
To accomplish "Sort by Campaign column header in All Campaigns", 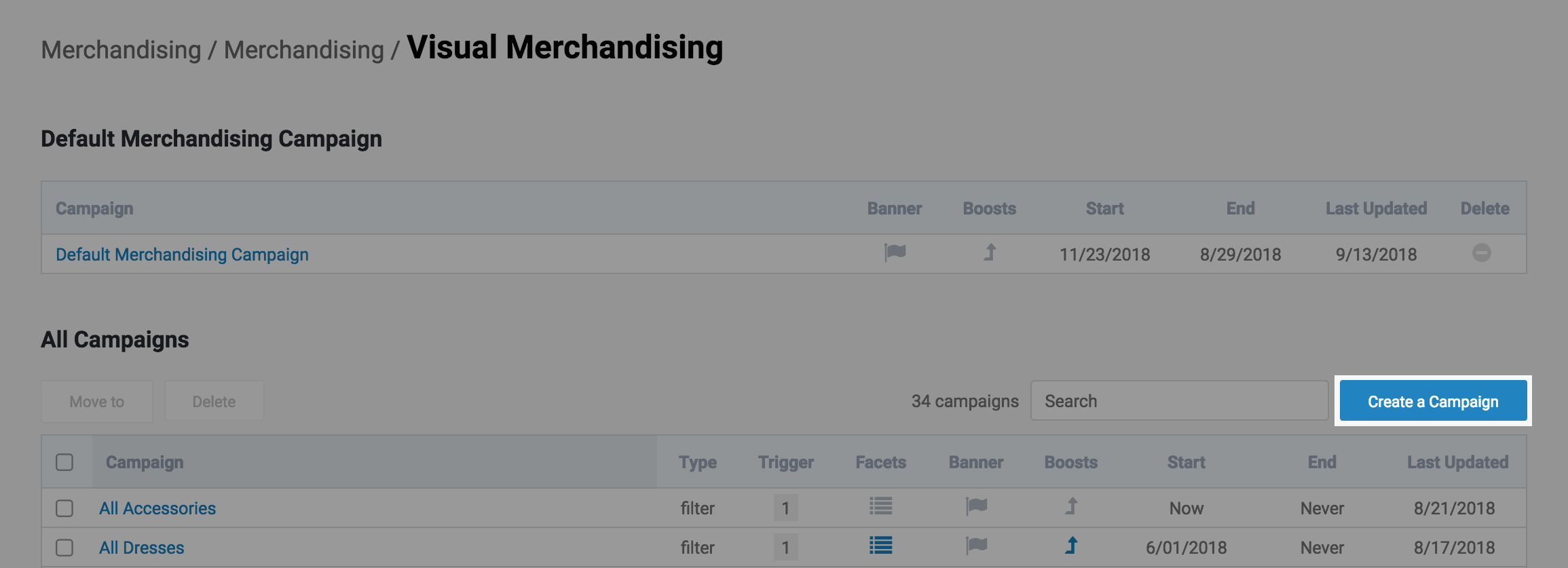I will point(145,462).
